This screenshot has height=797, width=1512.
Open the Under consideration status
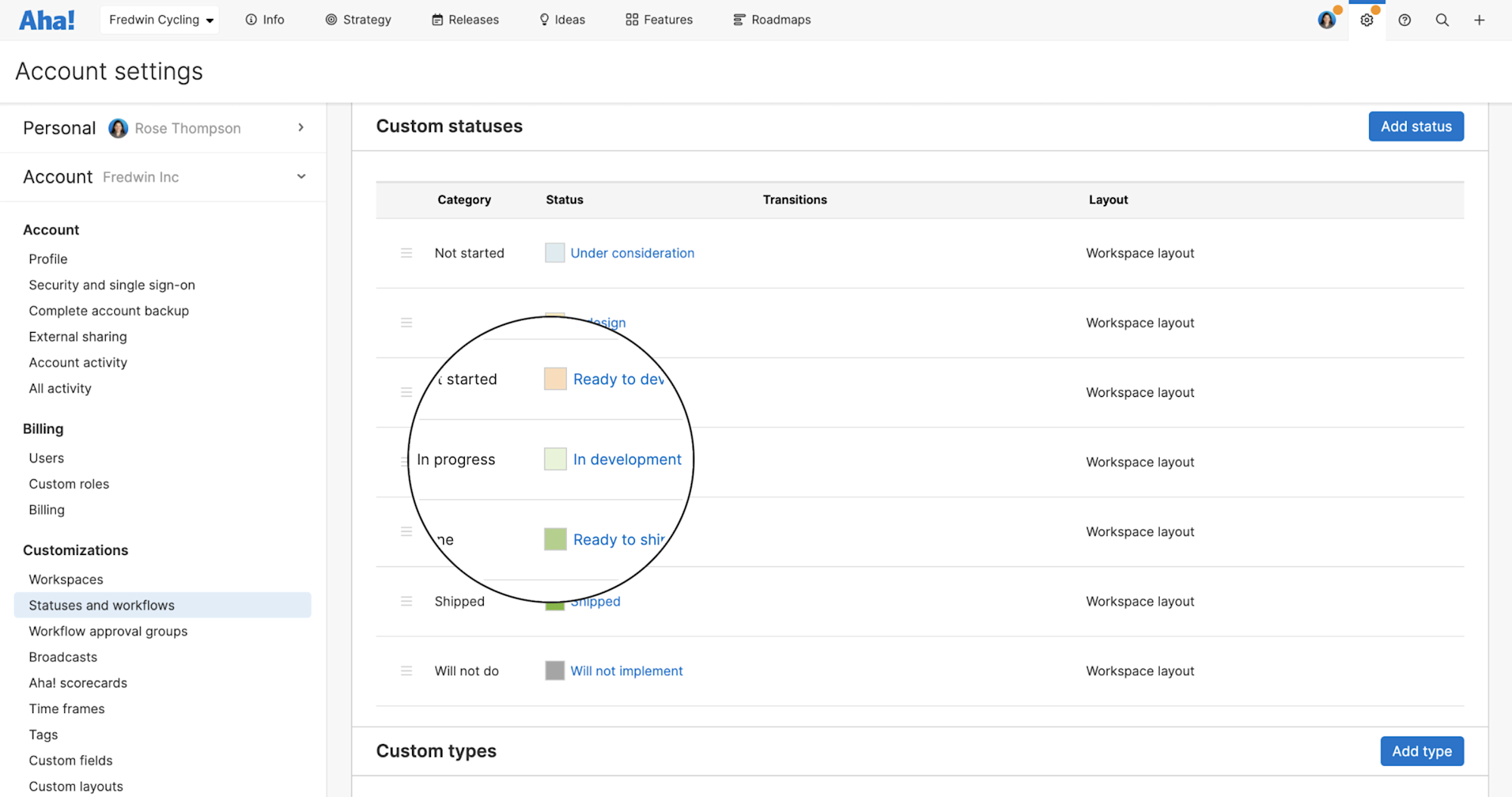tap(632, 253)
